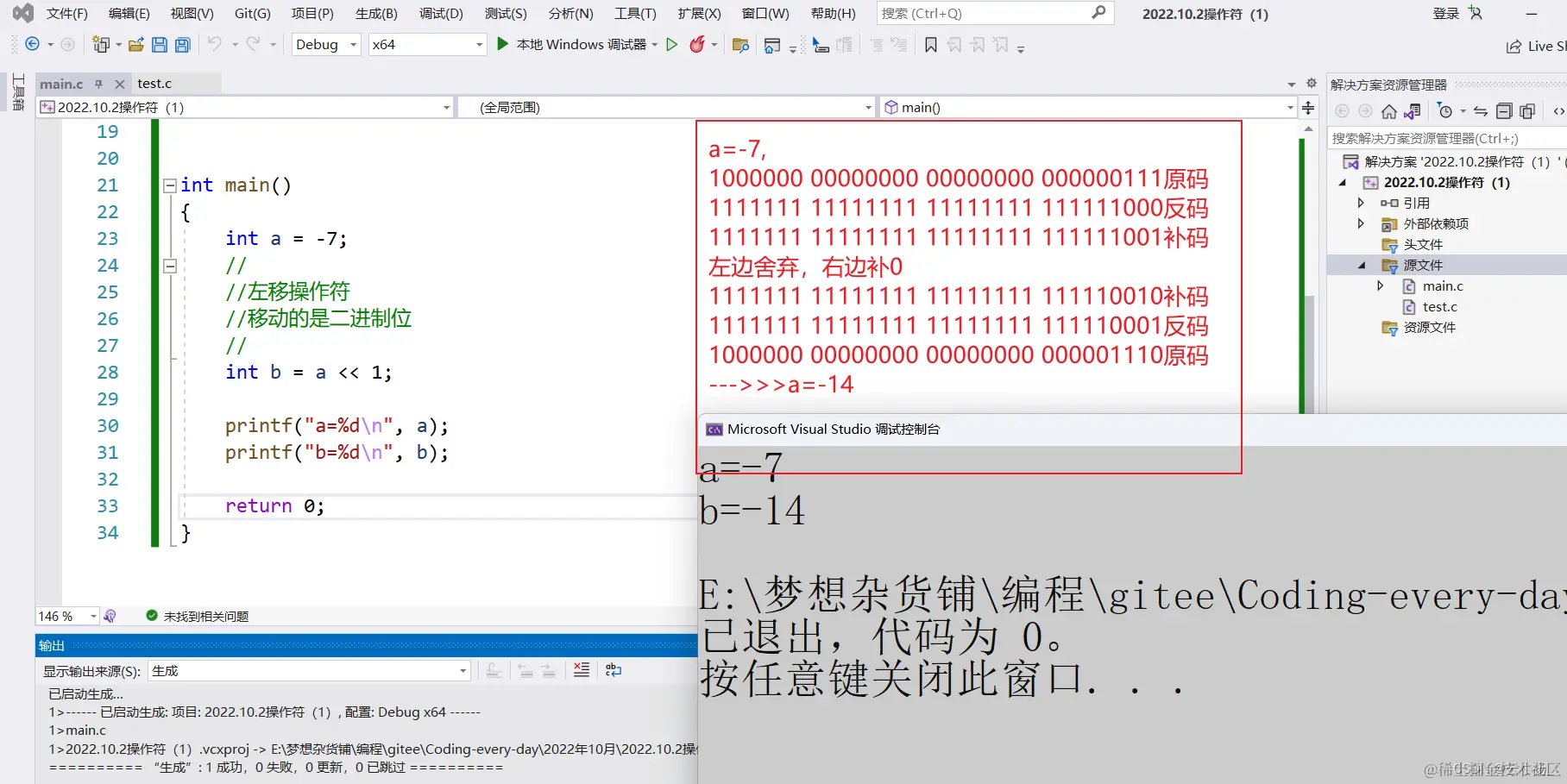Screen dimensions: 1567x784
Task: Click the Solution Explorer search field
Action: tap(1448, 138)
